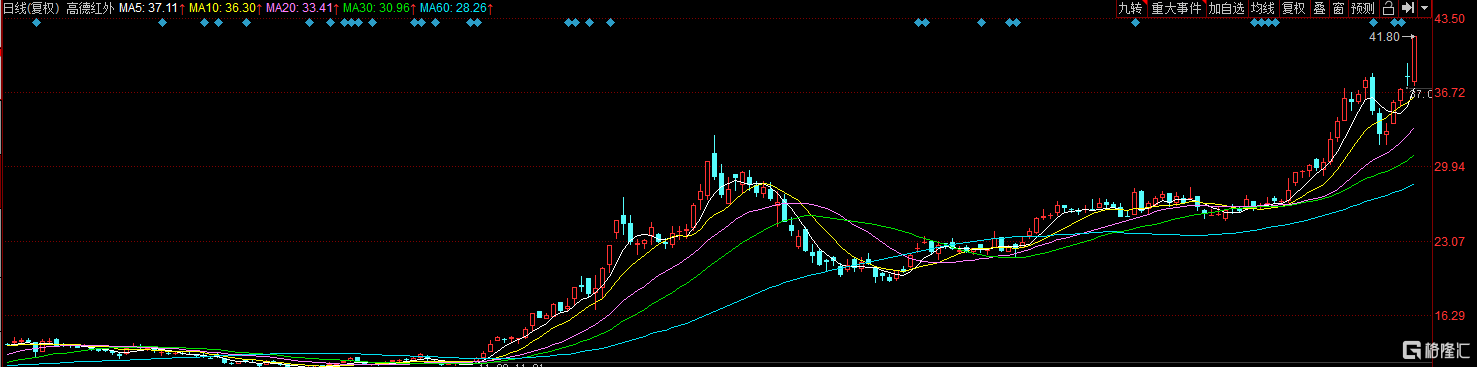Open the toolbar dropdown arrow at far right
This screenshot has width=1477, height=367.
tap(1424, 8)
